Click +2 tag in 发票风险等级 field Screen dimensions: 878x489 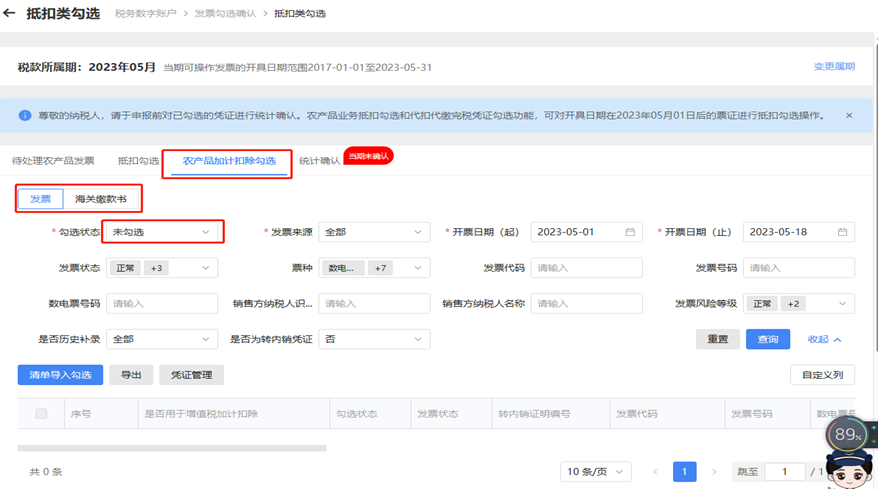[793, 304]
